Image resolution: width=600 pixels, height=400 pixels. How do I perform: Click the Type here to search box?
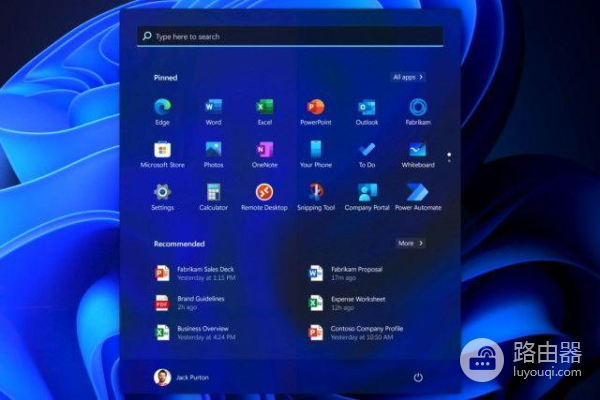tap(290, 36)
